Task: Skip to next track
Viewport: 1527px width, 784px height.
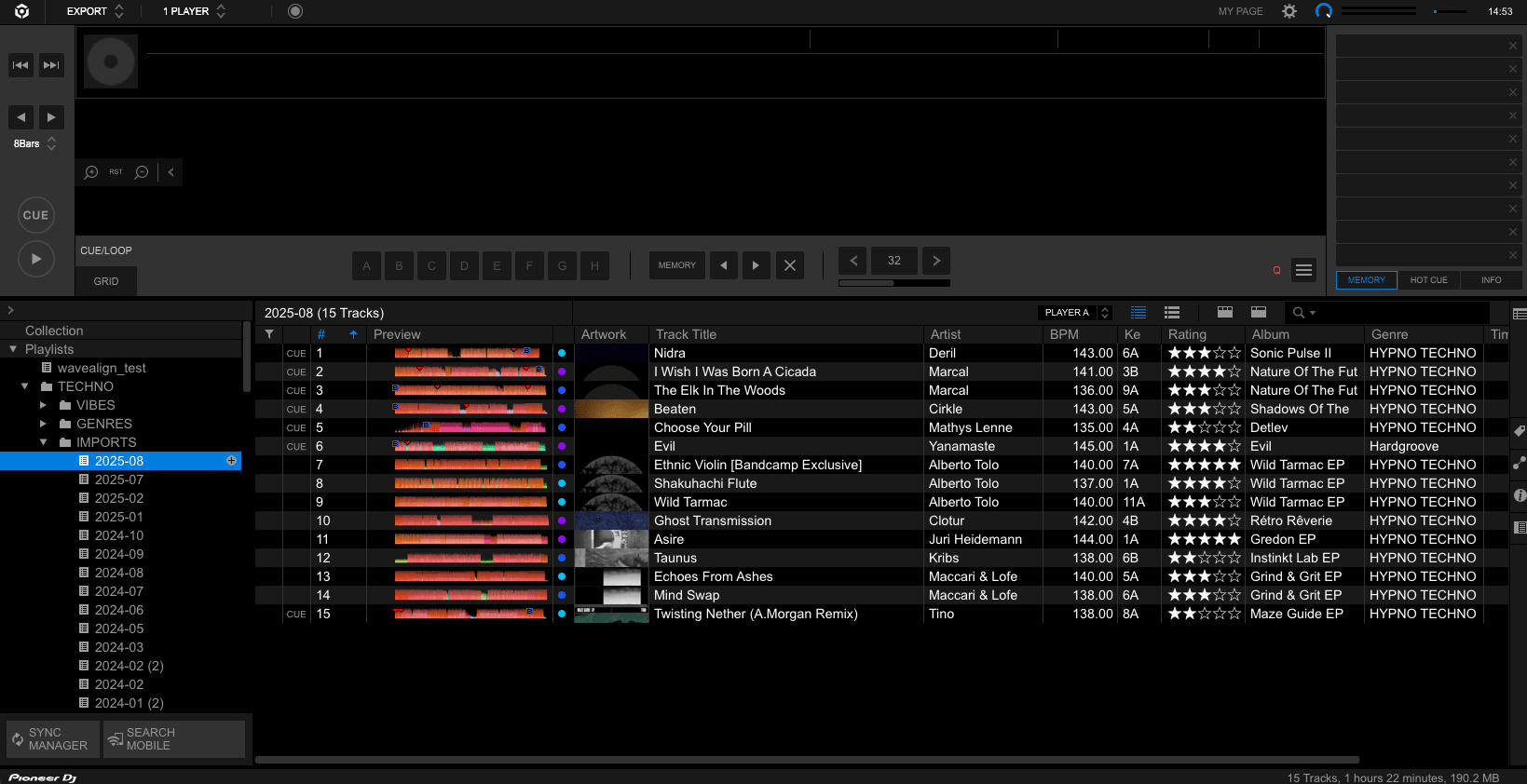Action: [x=51, y=65]
